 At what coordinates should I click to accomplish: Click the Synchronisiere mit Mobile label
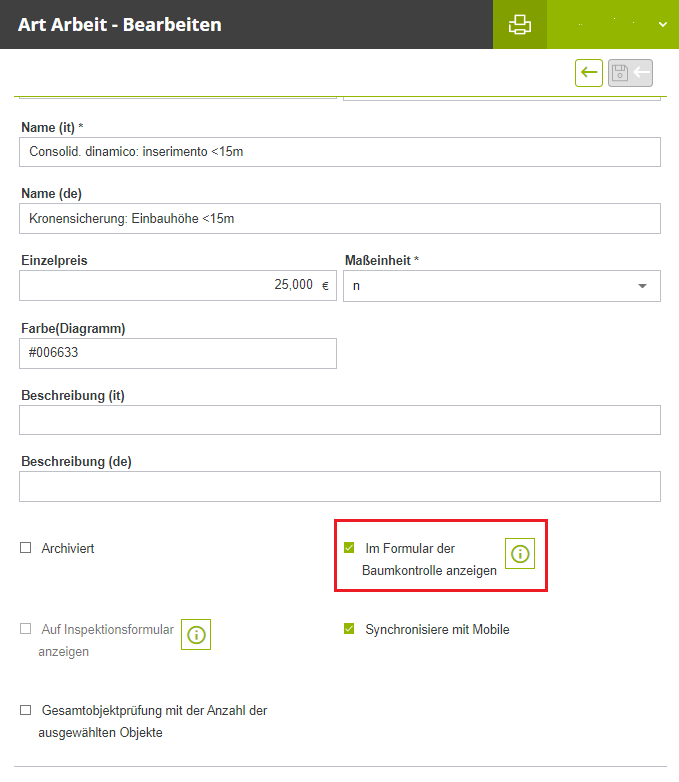tap(437, 629)
